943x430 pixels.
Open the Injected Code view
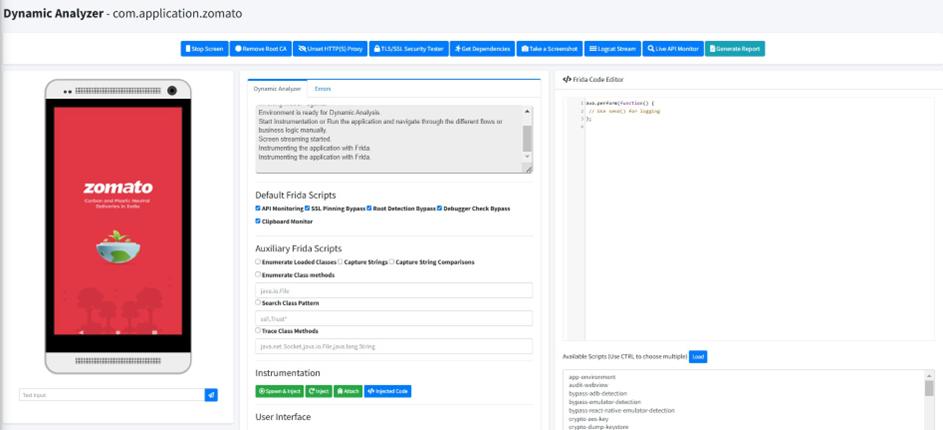387,392
